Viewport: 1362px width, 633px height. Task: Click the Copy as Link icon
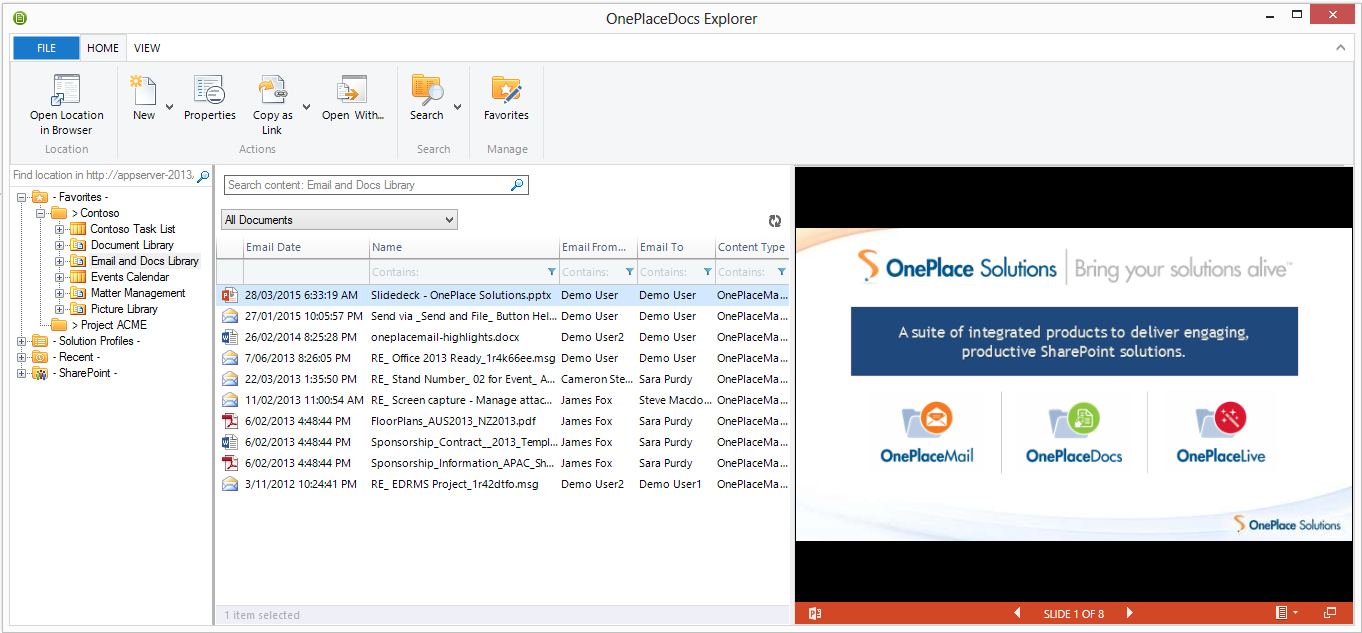272,91
